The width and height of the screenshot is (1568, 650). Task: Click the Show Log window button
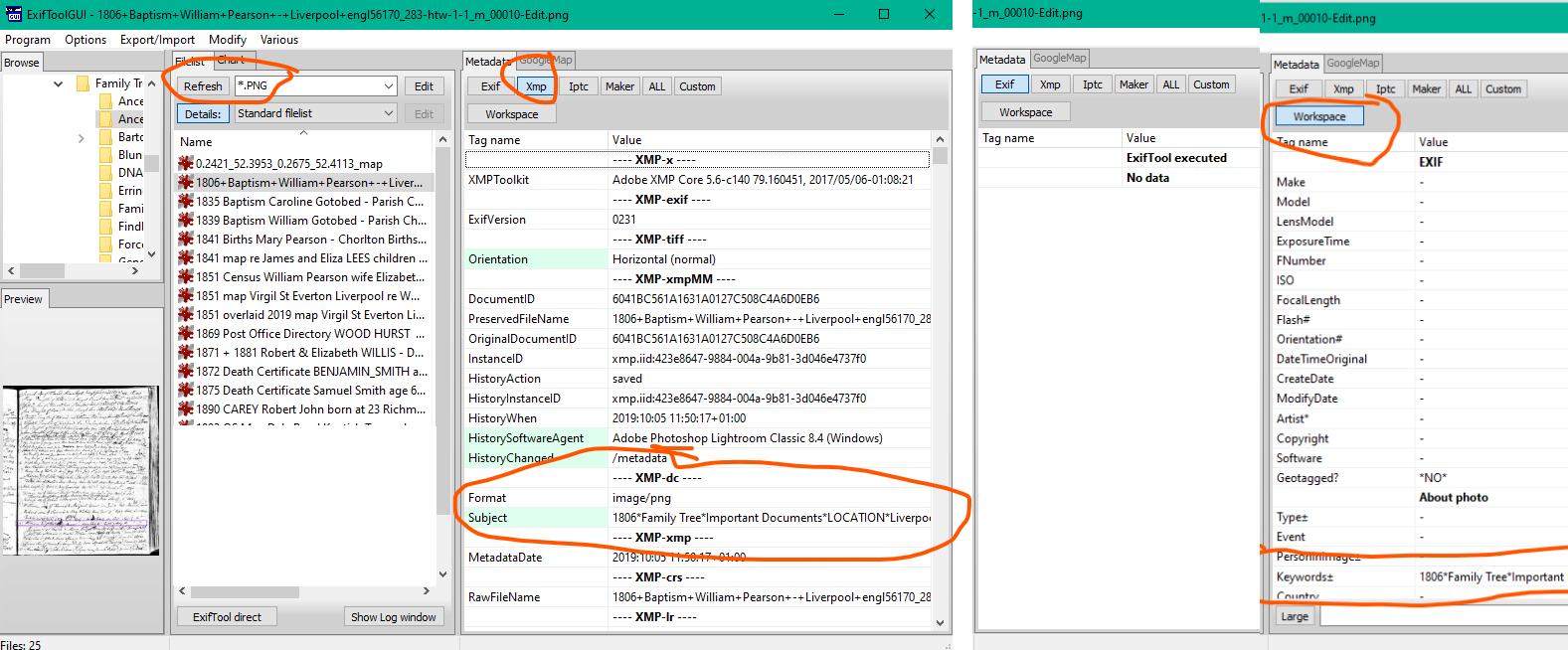click(x=393, y=617)
